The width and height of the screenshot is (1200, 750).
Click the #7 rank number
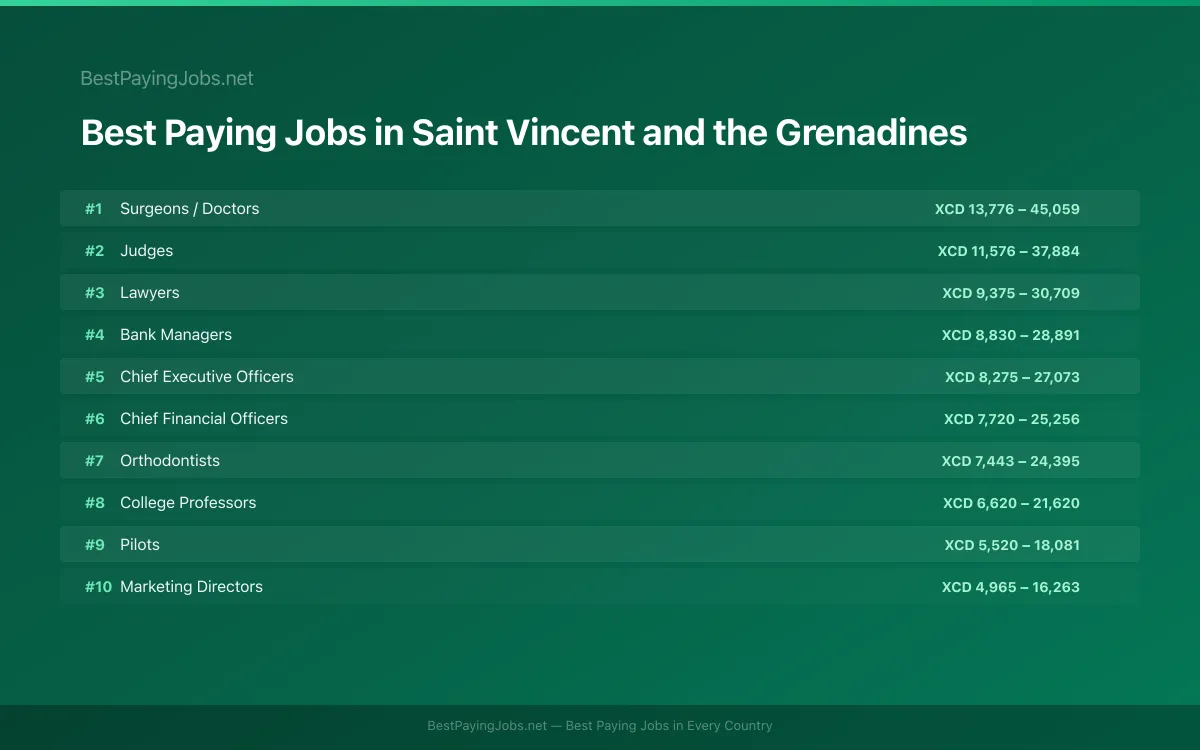(94, 461)
